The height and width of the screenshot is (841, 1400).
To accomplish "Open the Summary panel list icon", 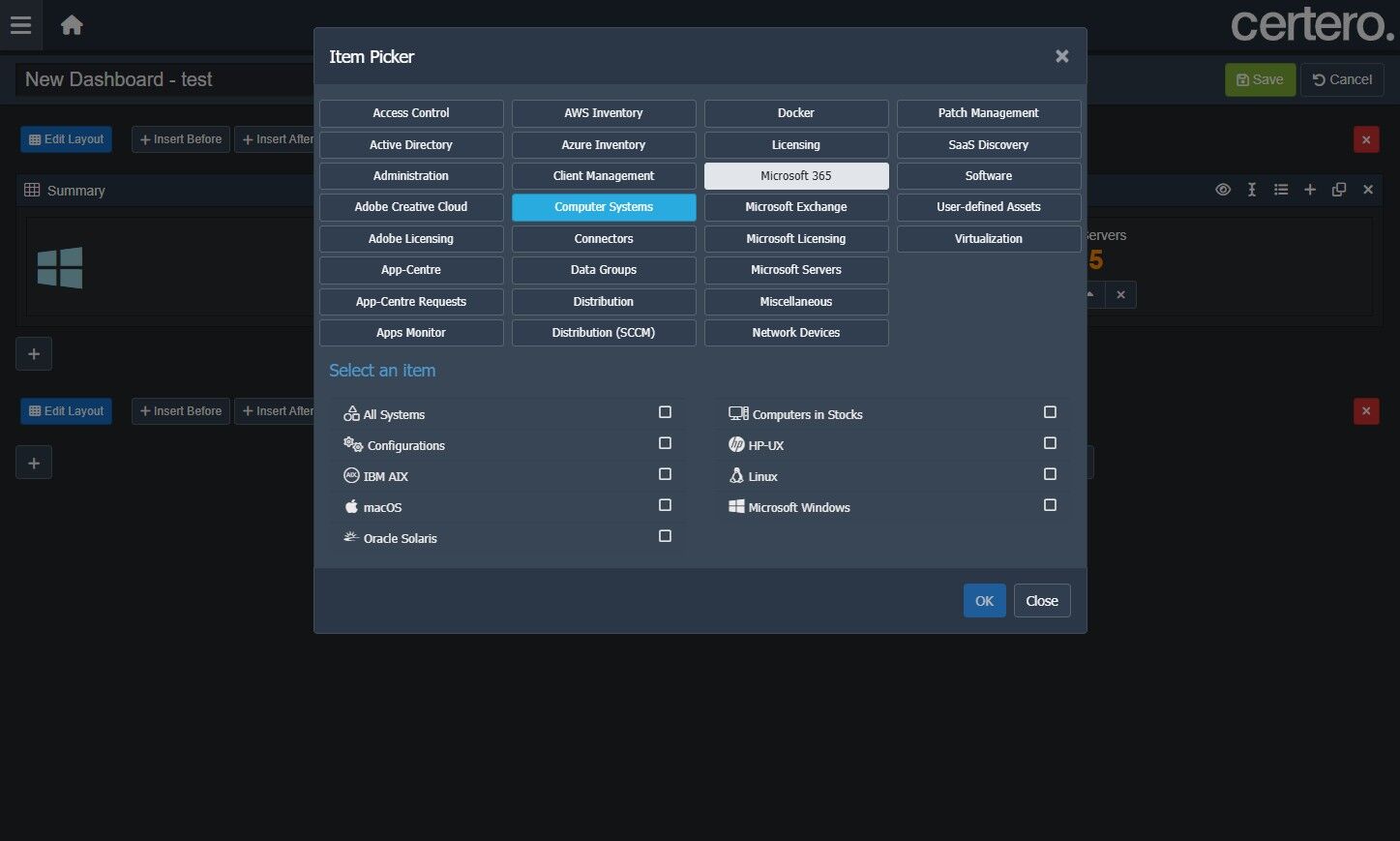I will pyautogui.click(x=1281, y=190).
